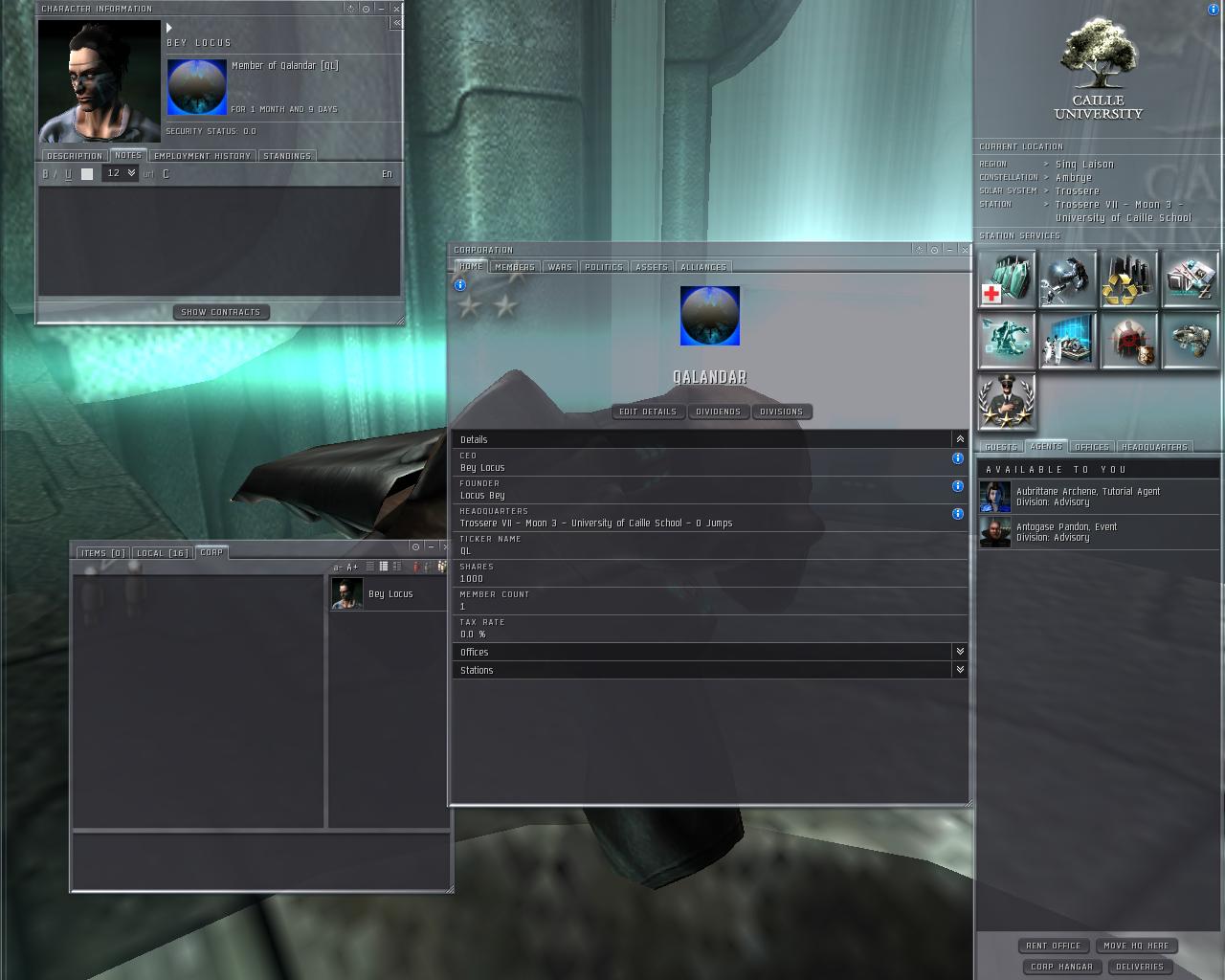1225x980 pixels.
Task: Show info for the corporation Founder
Action: pyautogui.click(x=958, y=486)
